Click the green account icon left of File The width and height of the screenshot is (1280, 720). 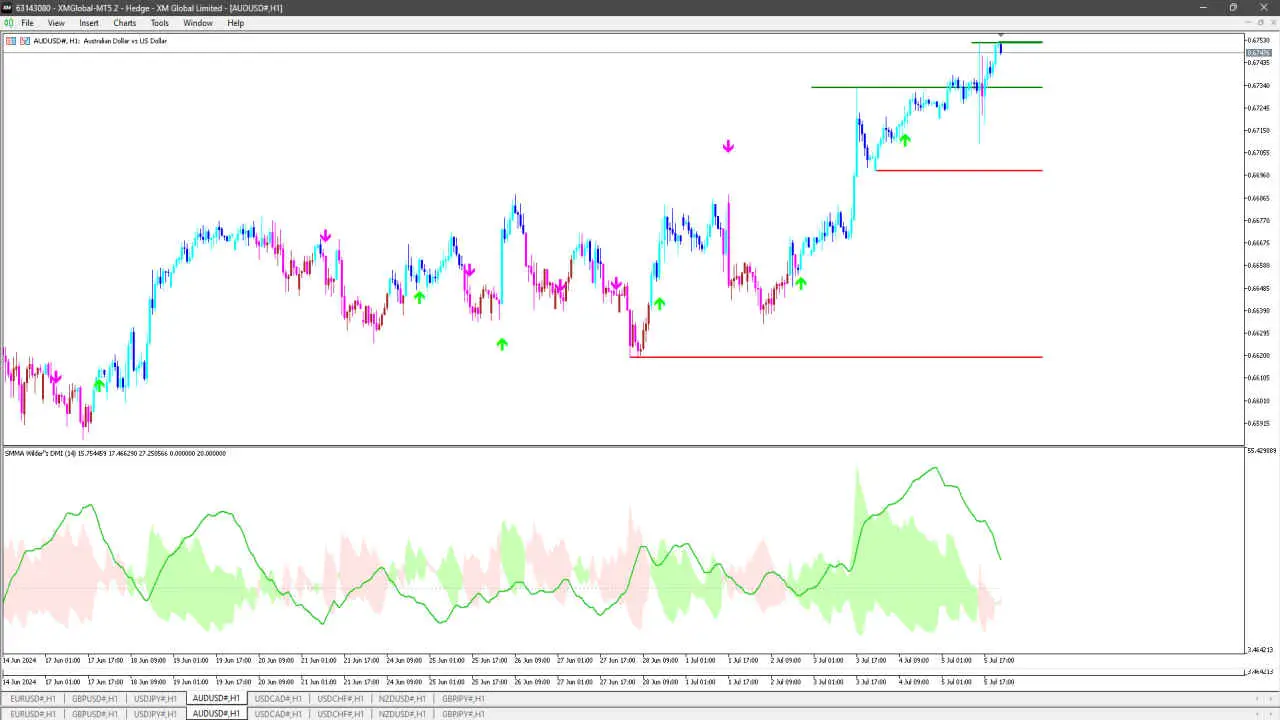(9, 23)
